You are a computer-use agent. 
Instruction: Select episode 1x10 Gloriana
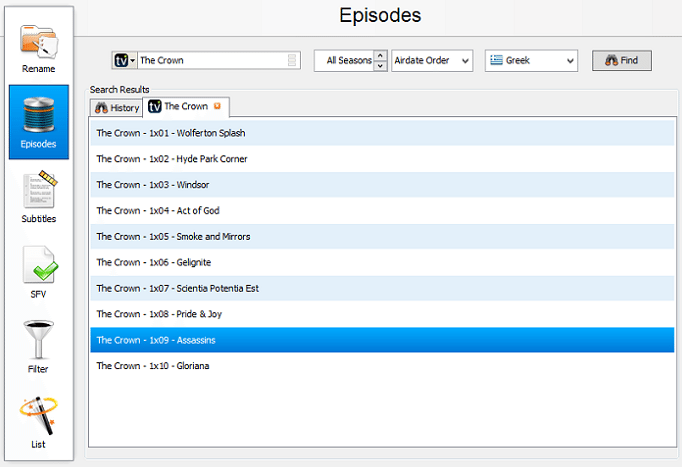click(x=382, y=366)
